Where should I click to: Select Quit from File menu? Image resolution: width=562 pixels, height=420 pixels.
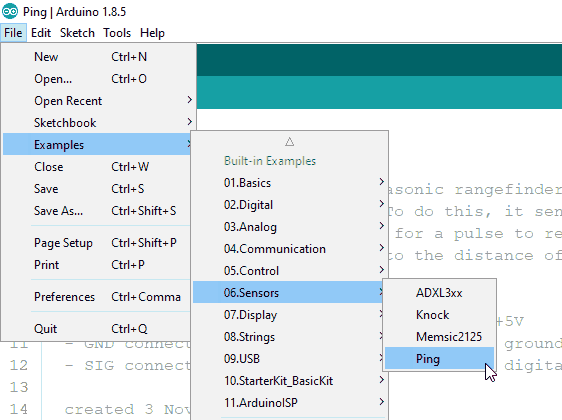click(x=97, y=329)
